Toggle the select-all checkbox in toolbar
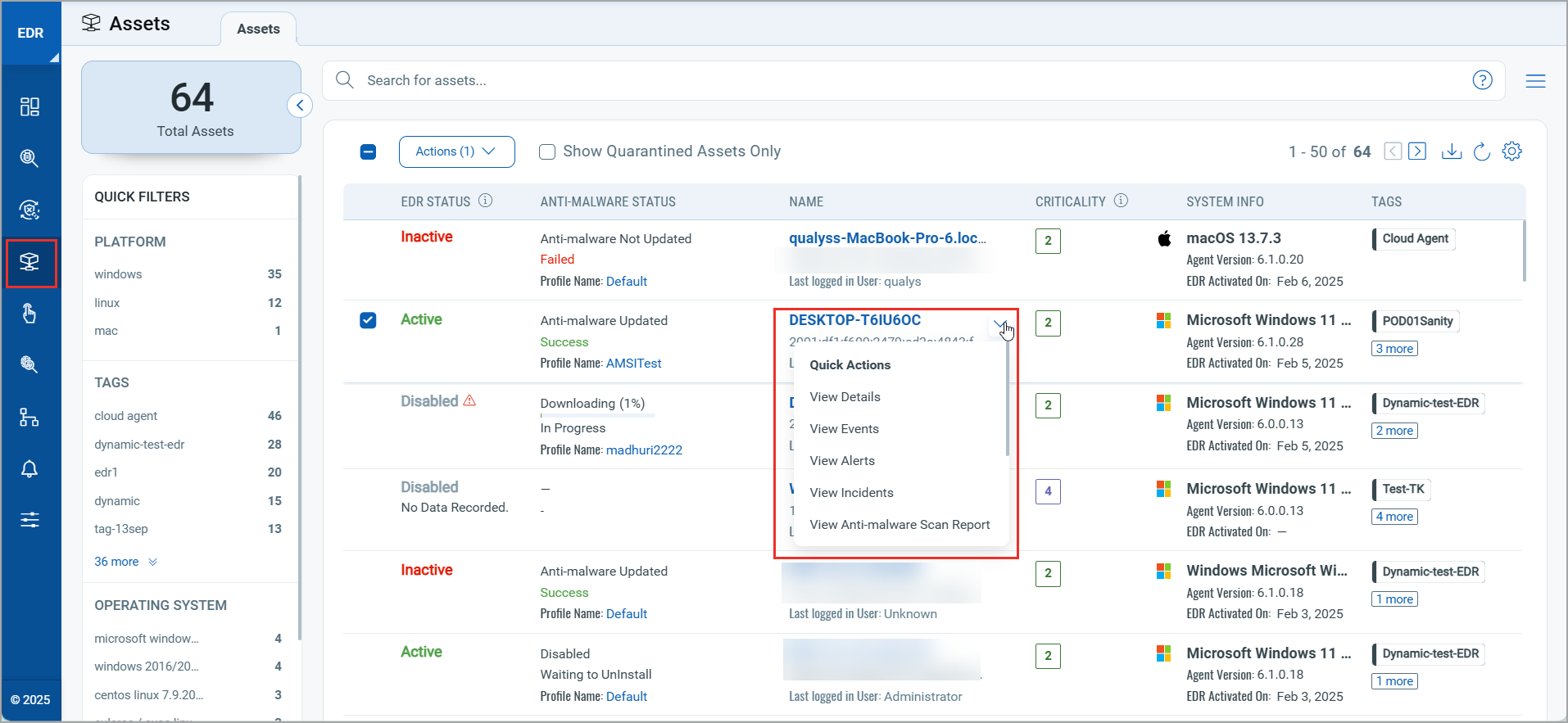The width and height of the screenshot is (1568, 723). (x=369, y=152)
